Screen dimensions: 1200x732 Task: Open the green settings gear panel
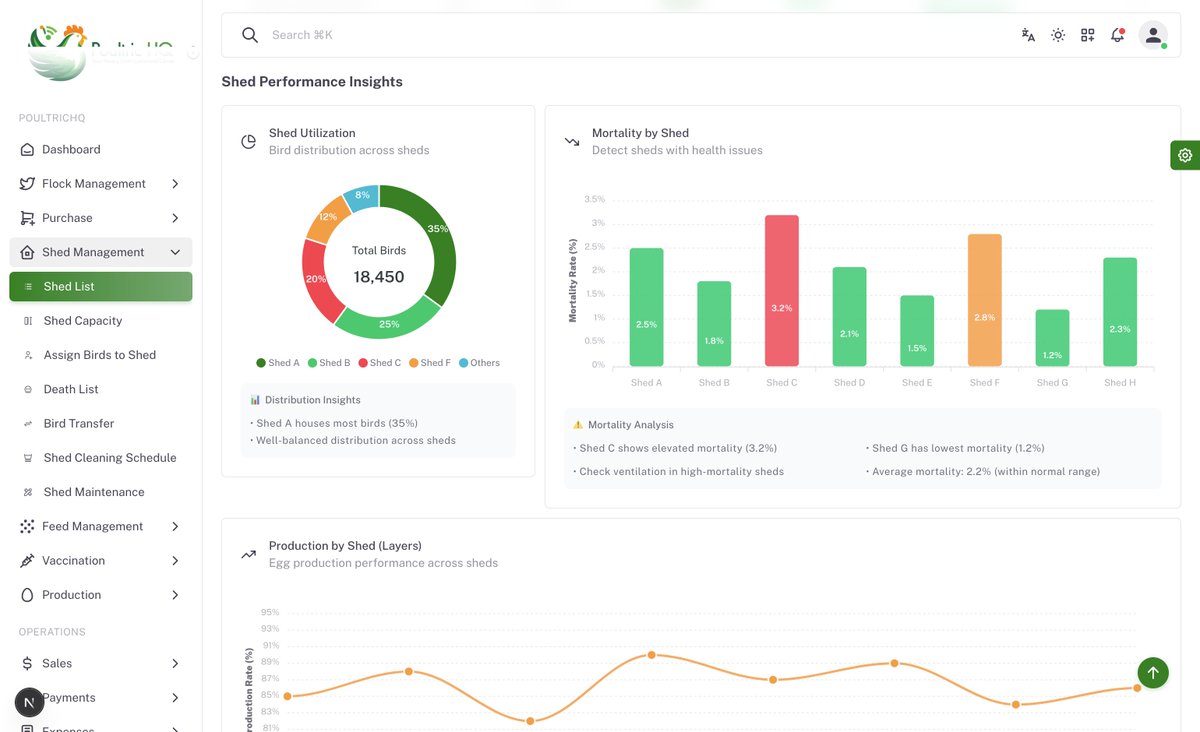tap(1185, 155)
